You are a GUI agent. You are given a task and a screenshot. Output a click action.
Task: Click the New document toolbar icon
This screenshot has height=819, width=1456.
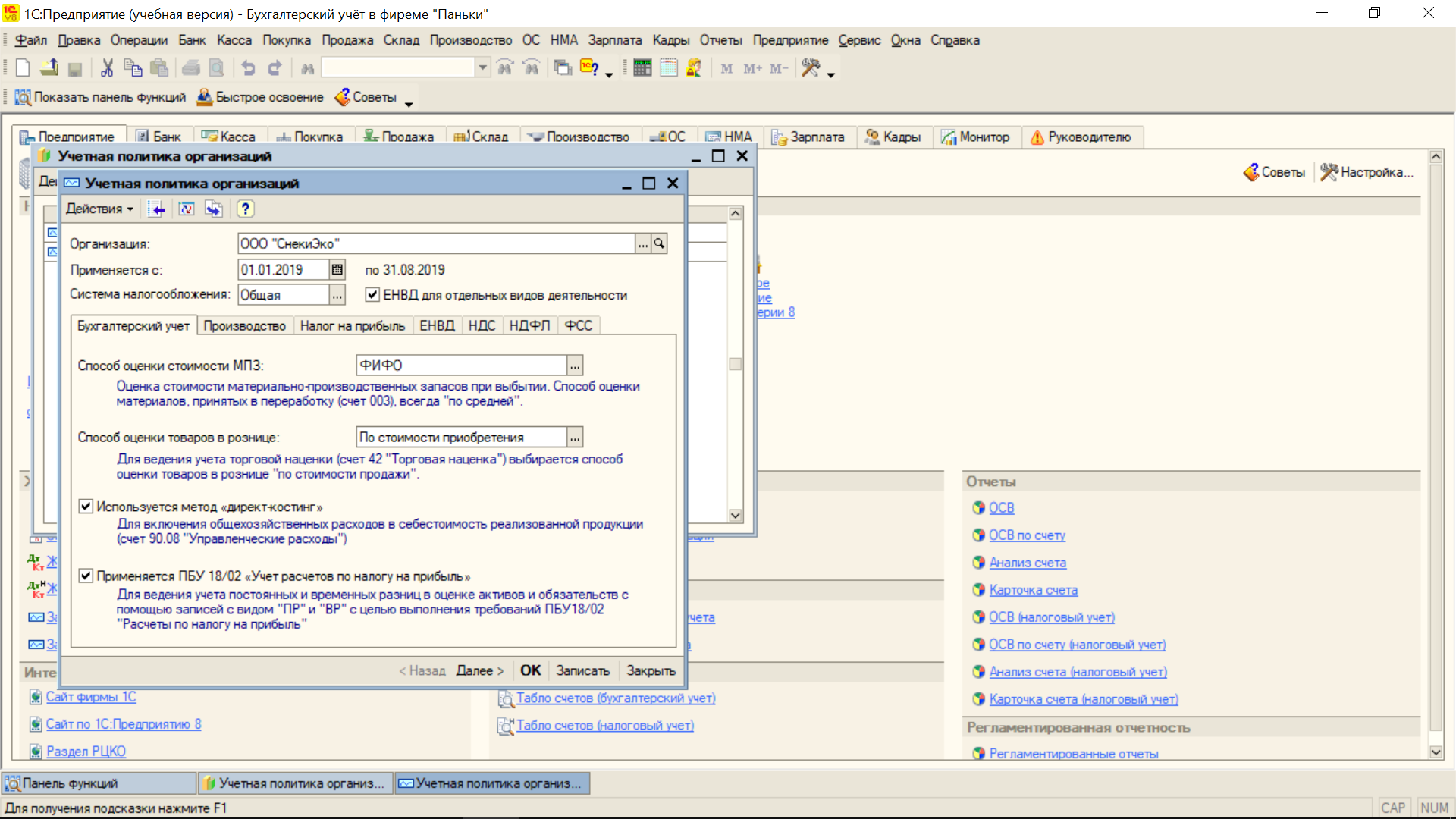click(23, 68)
